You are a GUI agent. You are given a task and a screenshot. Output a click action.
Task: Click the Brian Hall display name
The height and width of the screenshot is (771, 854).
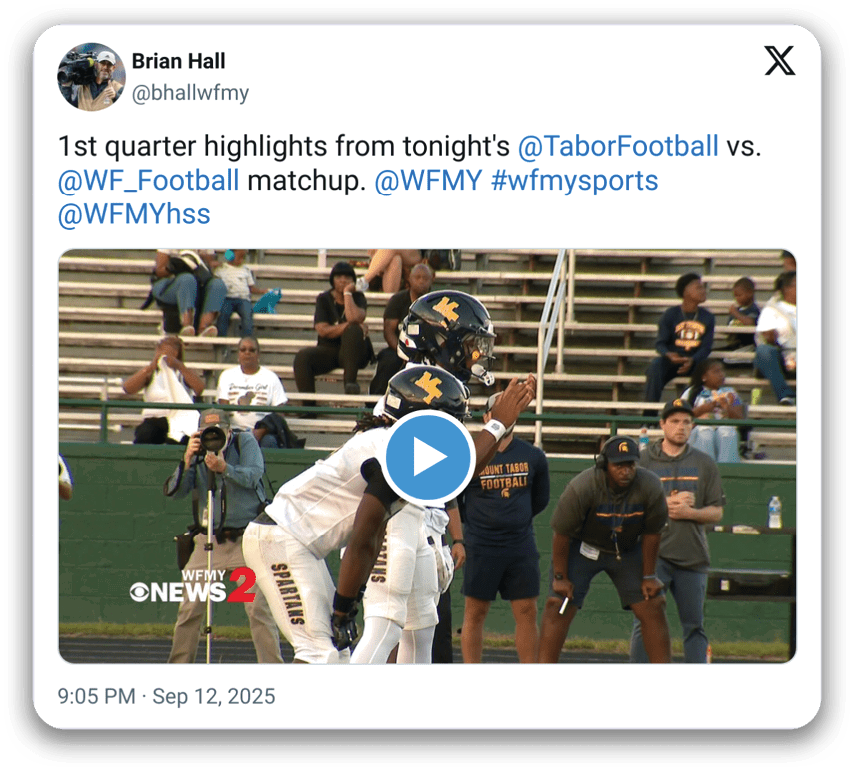point(178,61)
